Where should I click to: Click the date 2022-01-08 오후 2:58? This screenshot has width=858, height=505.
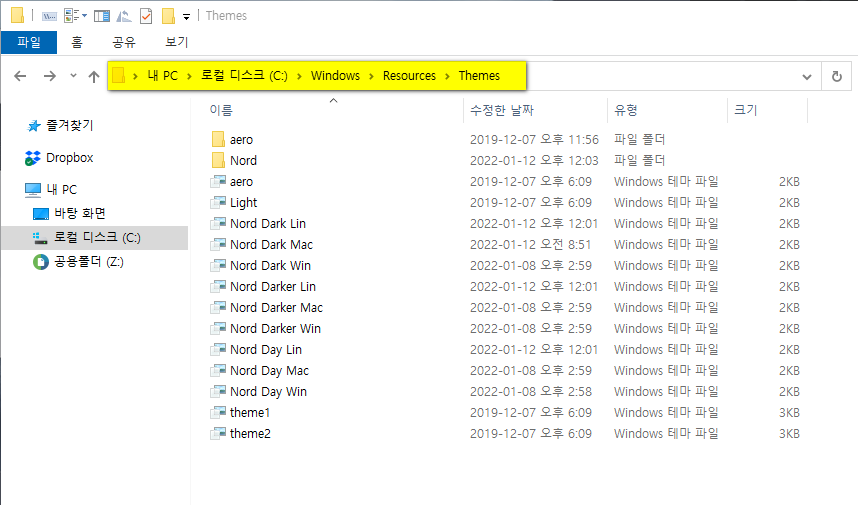click(x=531, y=391)
